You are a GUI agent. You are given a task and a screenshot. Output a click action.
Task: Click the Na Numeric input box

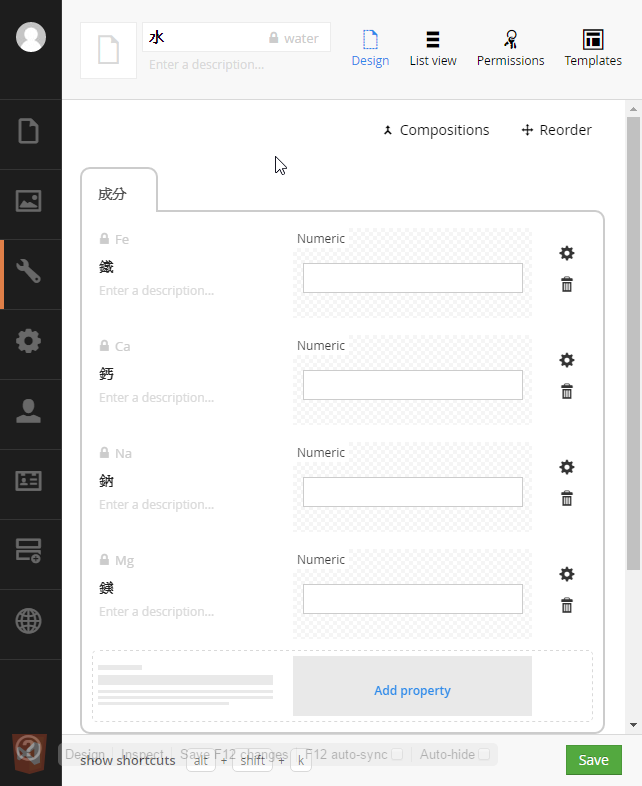pos(412,492)
